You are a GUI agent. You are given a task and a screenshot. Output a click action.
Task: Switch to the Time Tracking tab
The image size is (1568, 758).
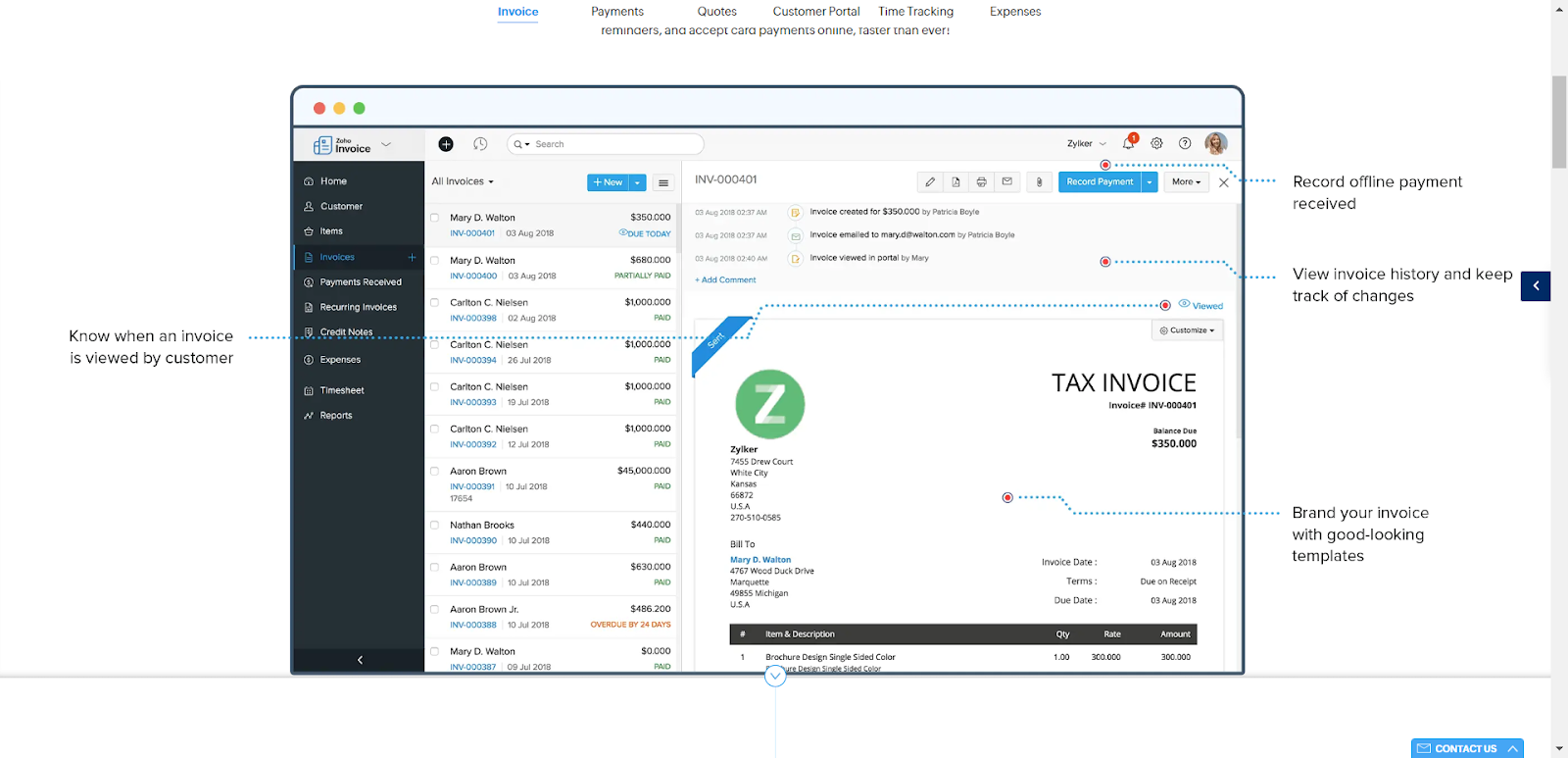click(915, 12)
